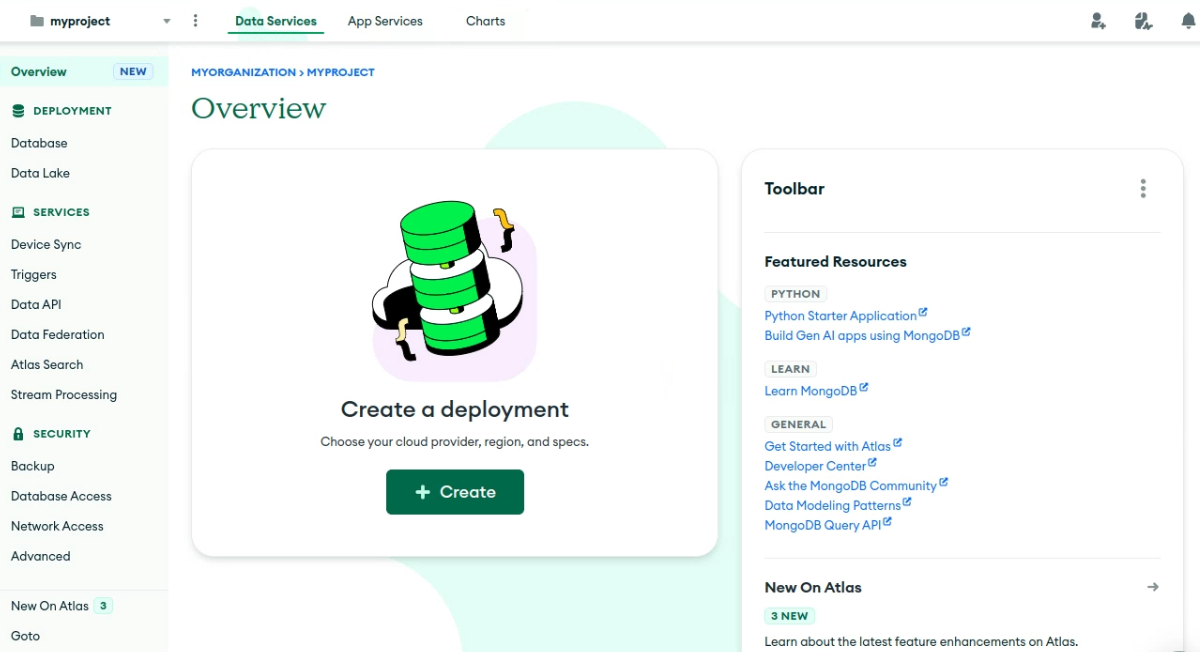Open Ask the MongoDB Community link
Screen dimensions: 1200x652
point(851,485)
